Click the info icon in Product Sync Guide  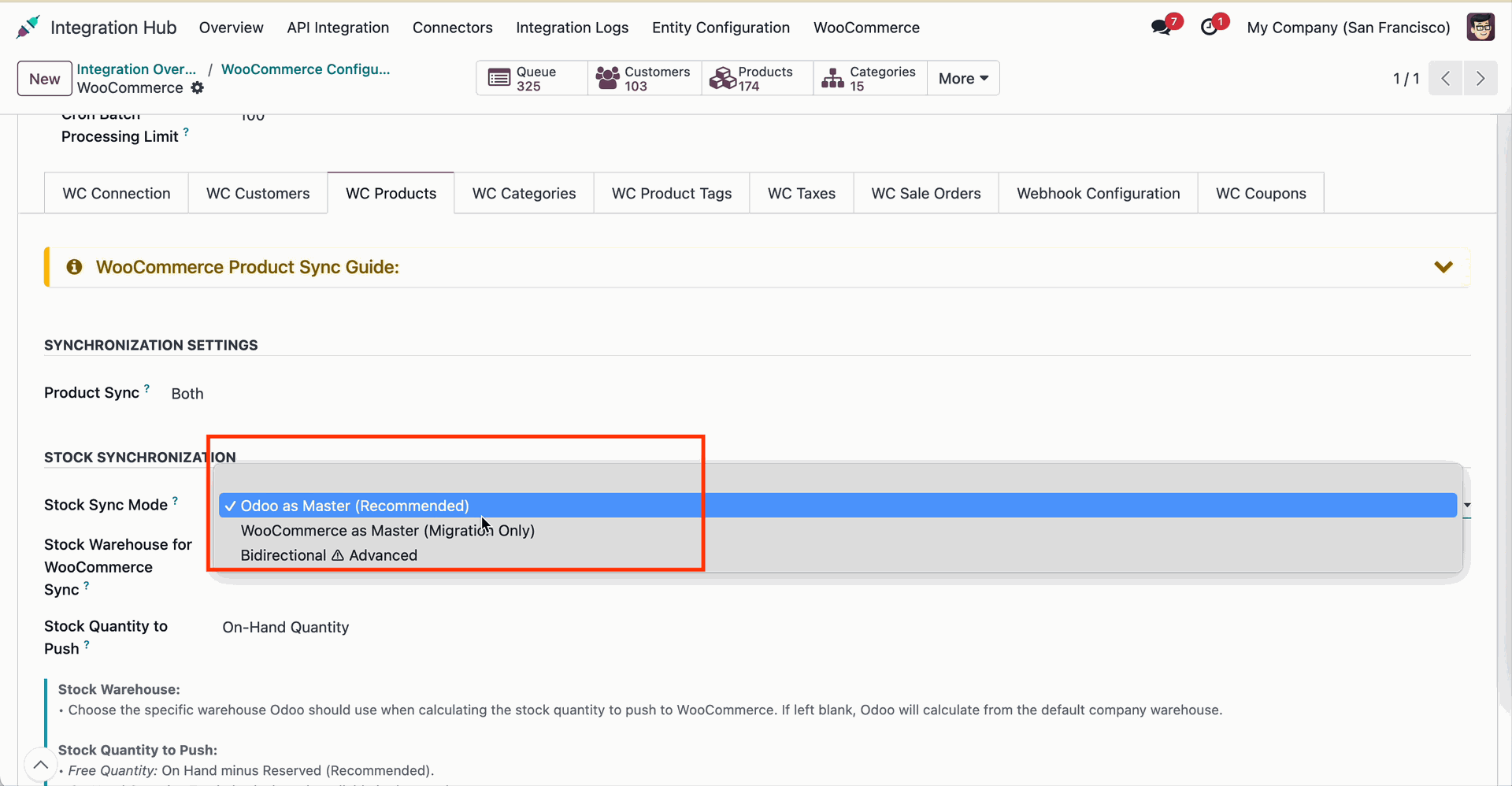[x=74, y=267]
